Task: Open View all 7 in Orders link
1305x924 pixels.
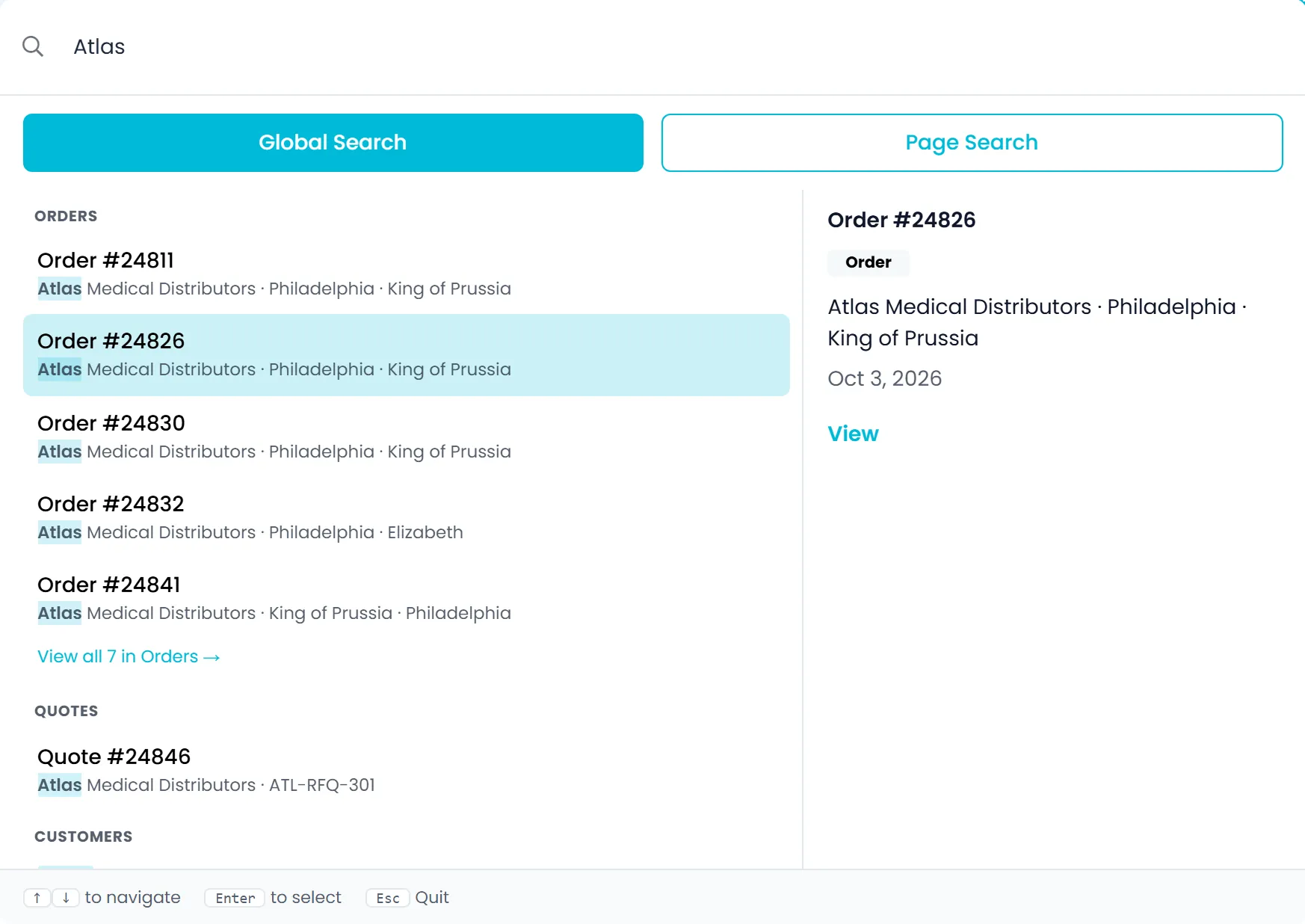Action: pyautogui.click(x=129, y=656)
